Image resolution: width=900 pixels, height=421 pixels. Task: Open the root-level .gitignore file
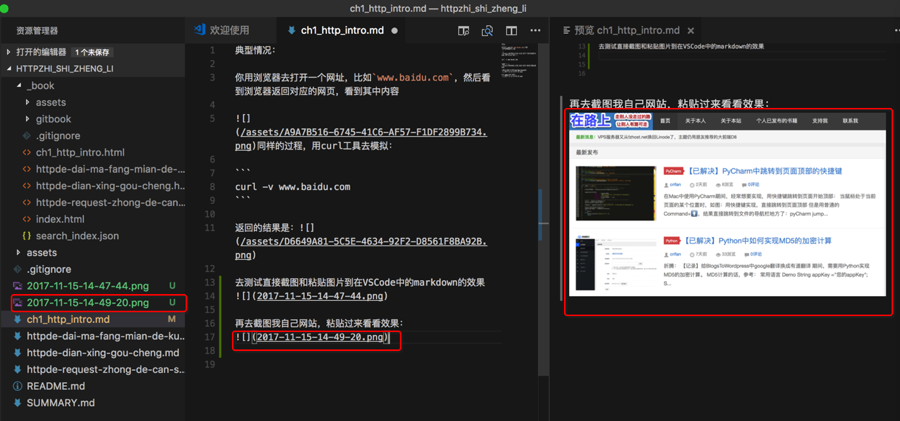coord(48,269)
